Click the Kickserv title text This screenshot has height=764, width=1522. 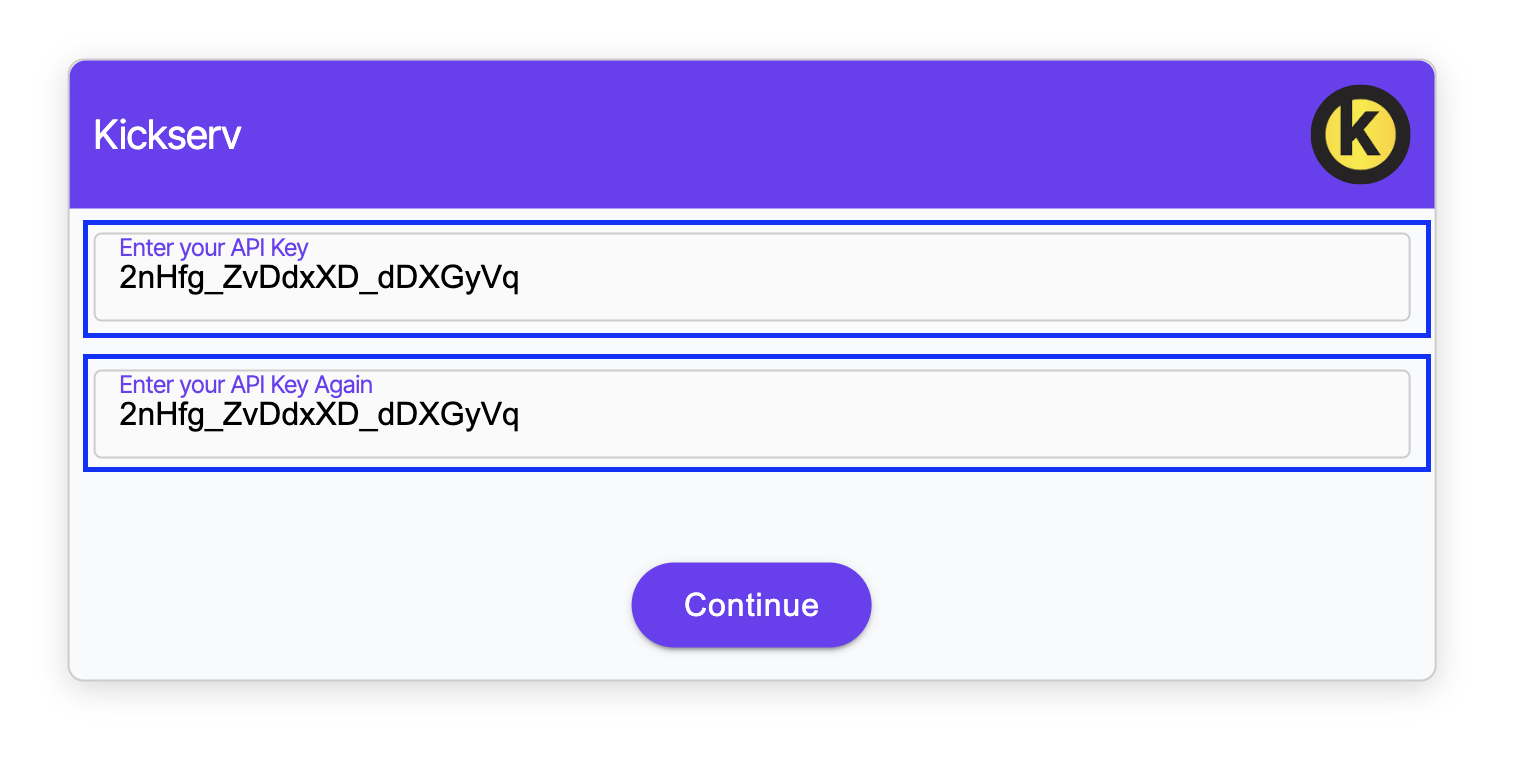tap(167, 135)
